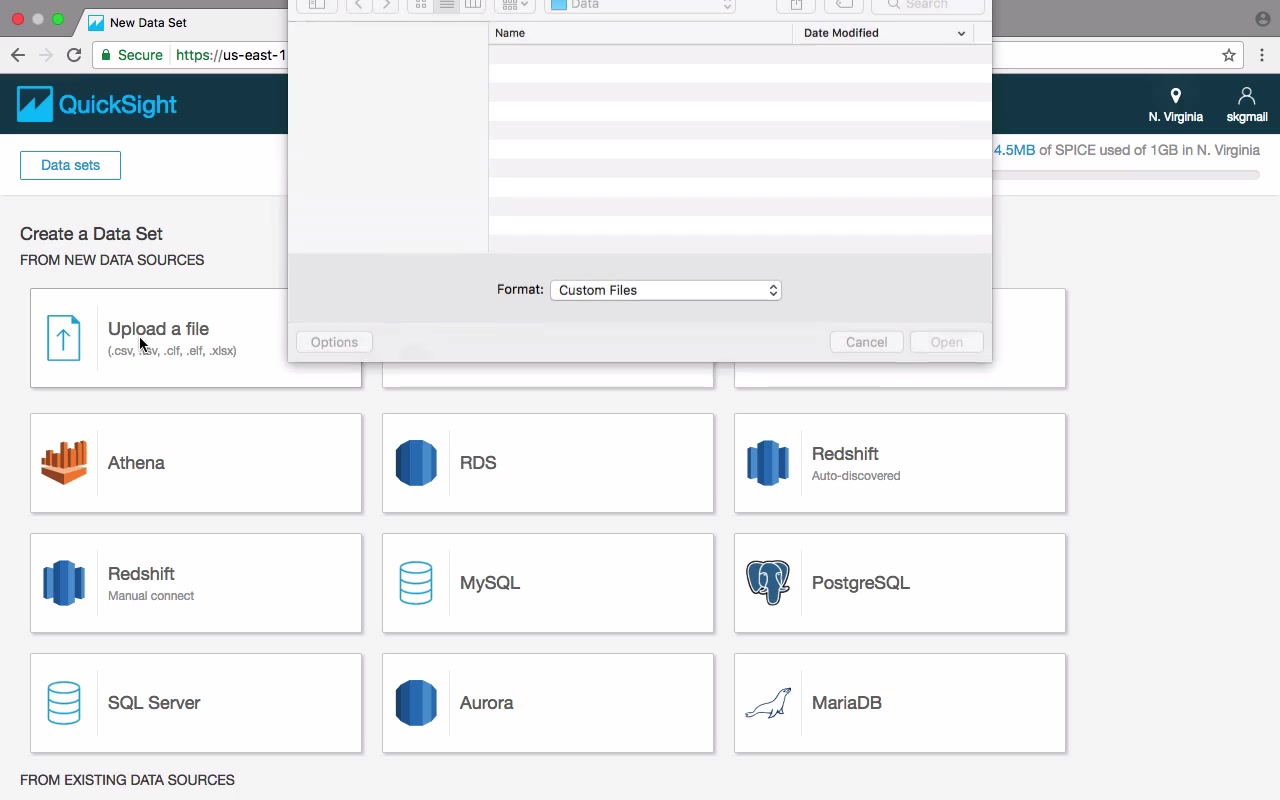Click the Options button in file dialog
Screen dimensions: 1280x800
pyautogui.click(x=334, y=342)
